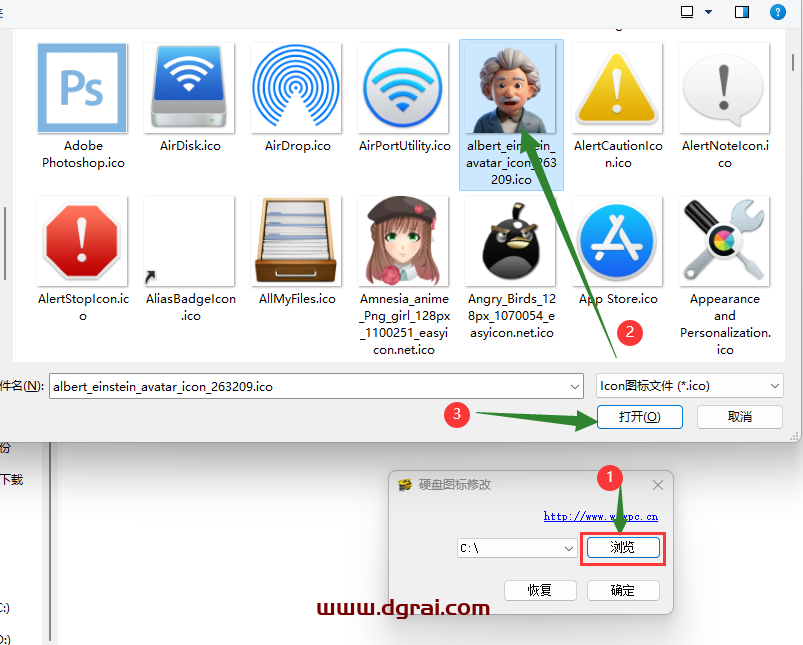The width and height of the screenshot is (803, 645).
Task: Click the Adobe Photoshop.ico name label
Action: [x=83, y=154]
